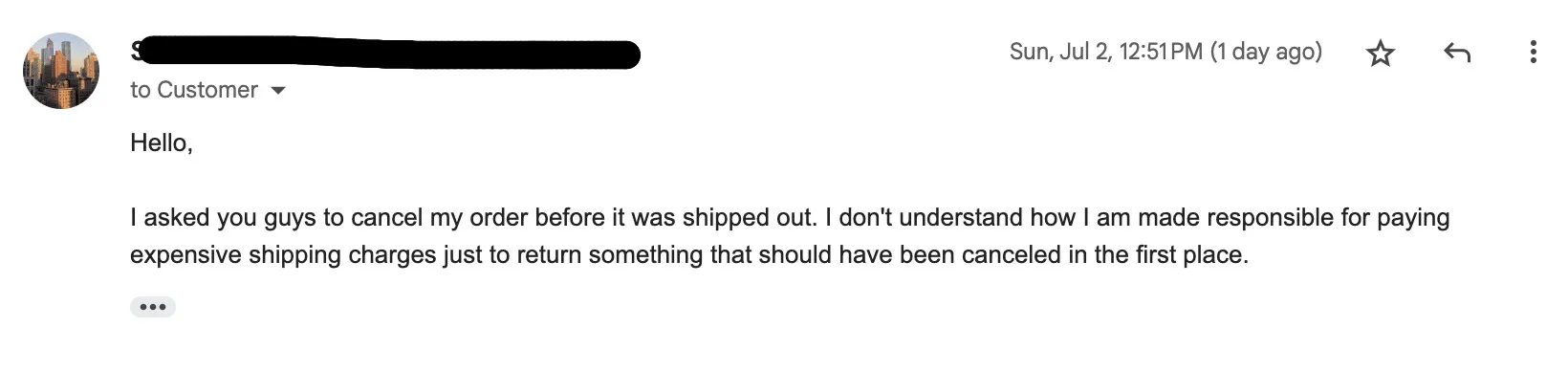Click the reply arrow icon
Image resolution: width=1568 pixels, height=371 pixels.
[1456, 54]
